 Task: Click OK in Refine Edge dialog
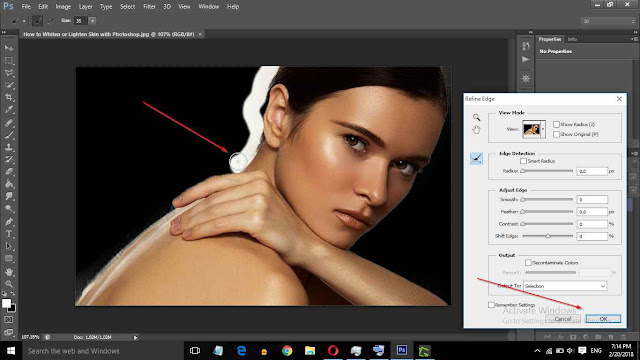[x=603, y=319]
